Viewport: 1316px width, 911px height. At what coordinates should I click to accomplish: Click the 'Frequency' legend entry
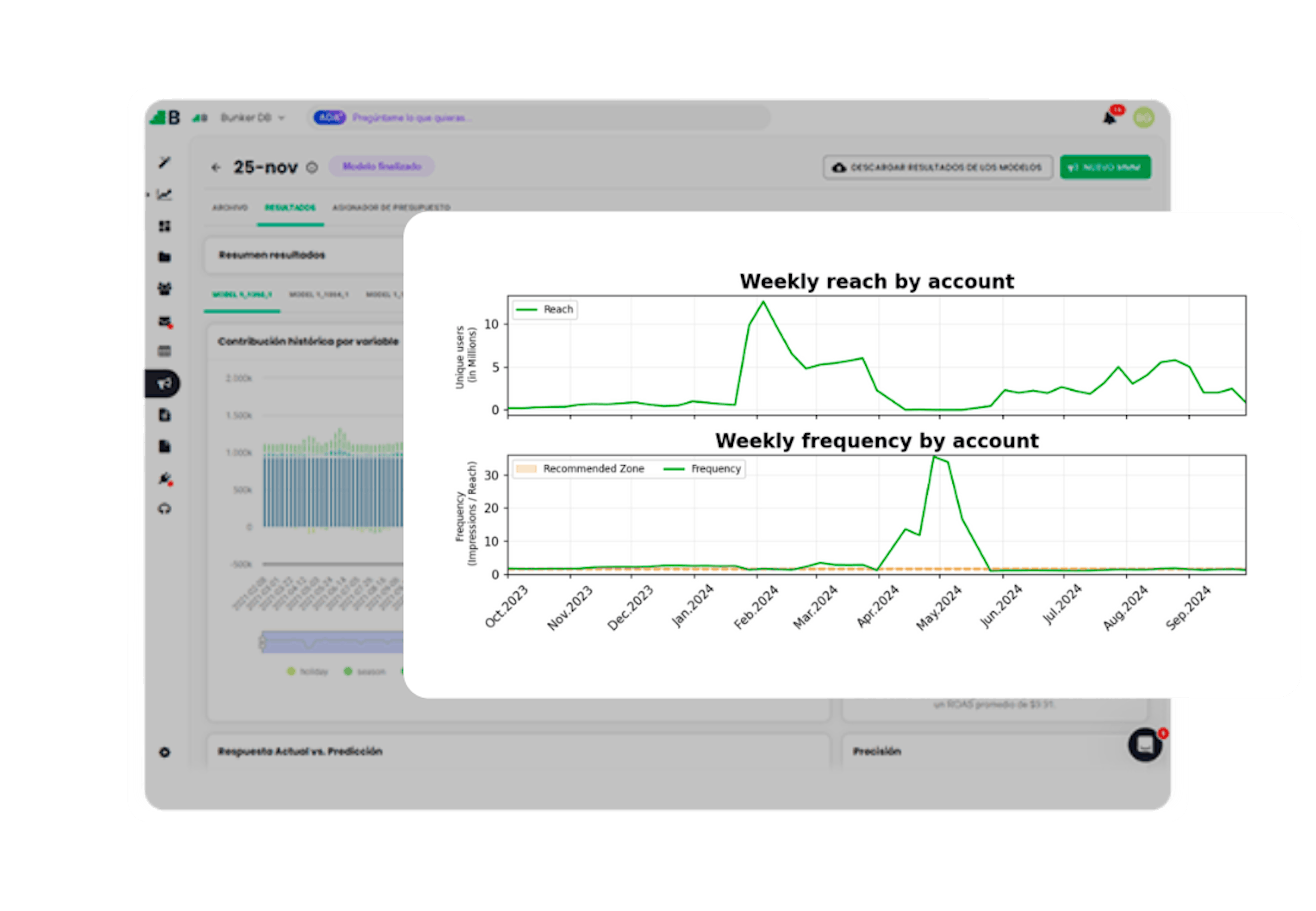[702, 469]
